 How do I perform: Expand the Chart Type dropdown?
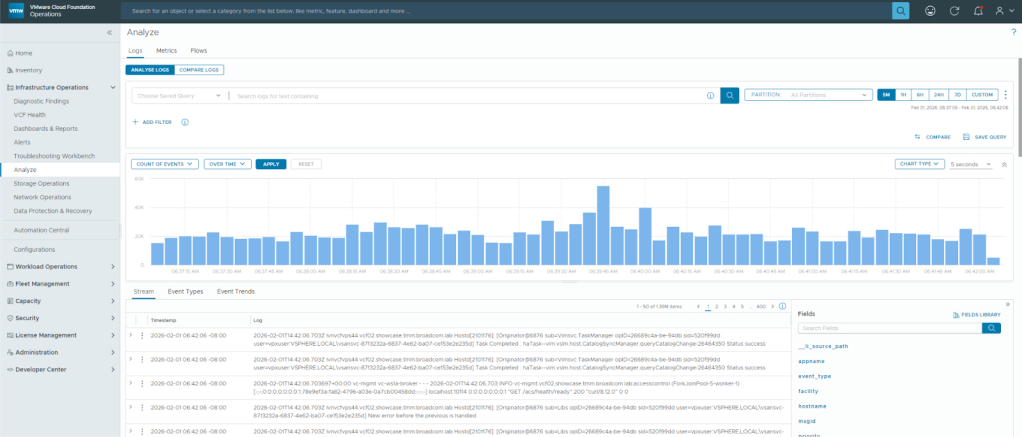coord(918,164)
